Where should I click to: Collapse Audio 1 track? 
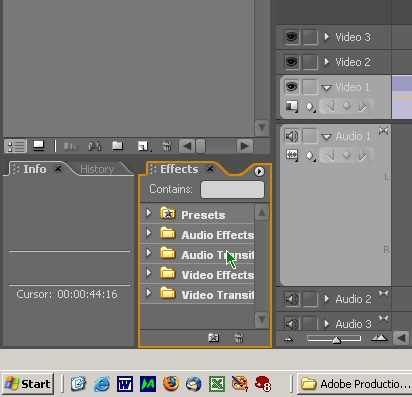click(x=326, y=137)
